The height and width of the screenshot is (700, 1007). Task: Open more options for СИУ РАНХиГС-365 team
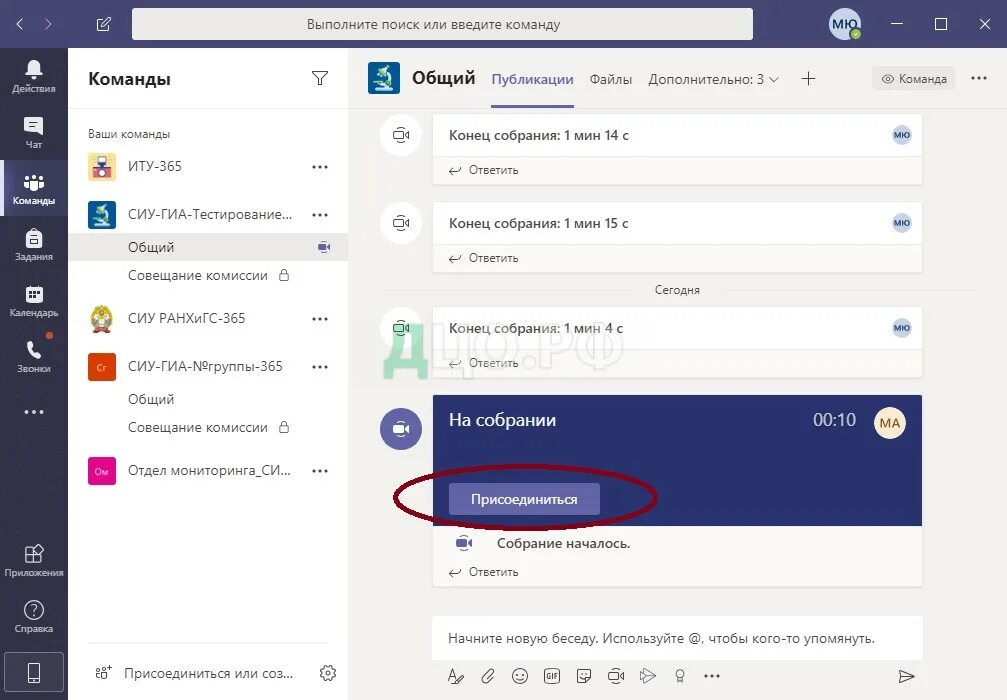(320, 319)
